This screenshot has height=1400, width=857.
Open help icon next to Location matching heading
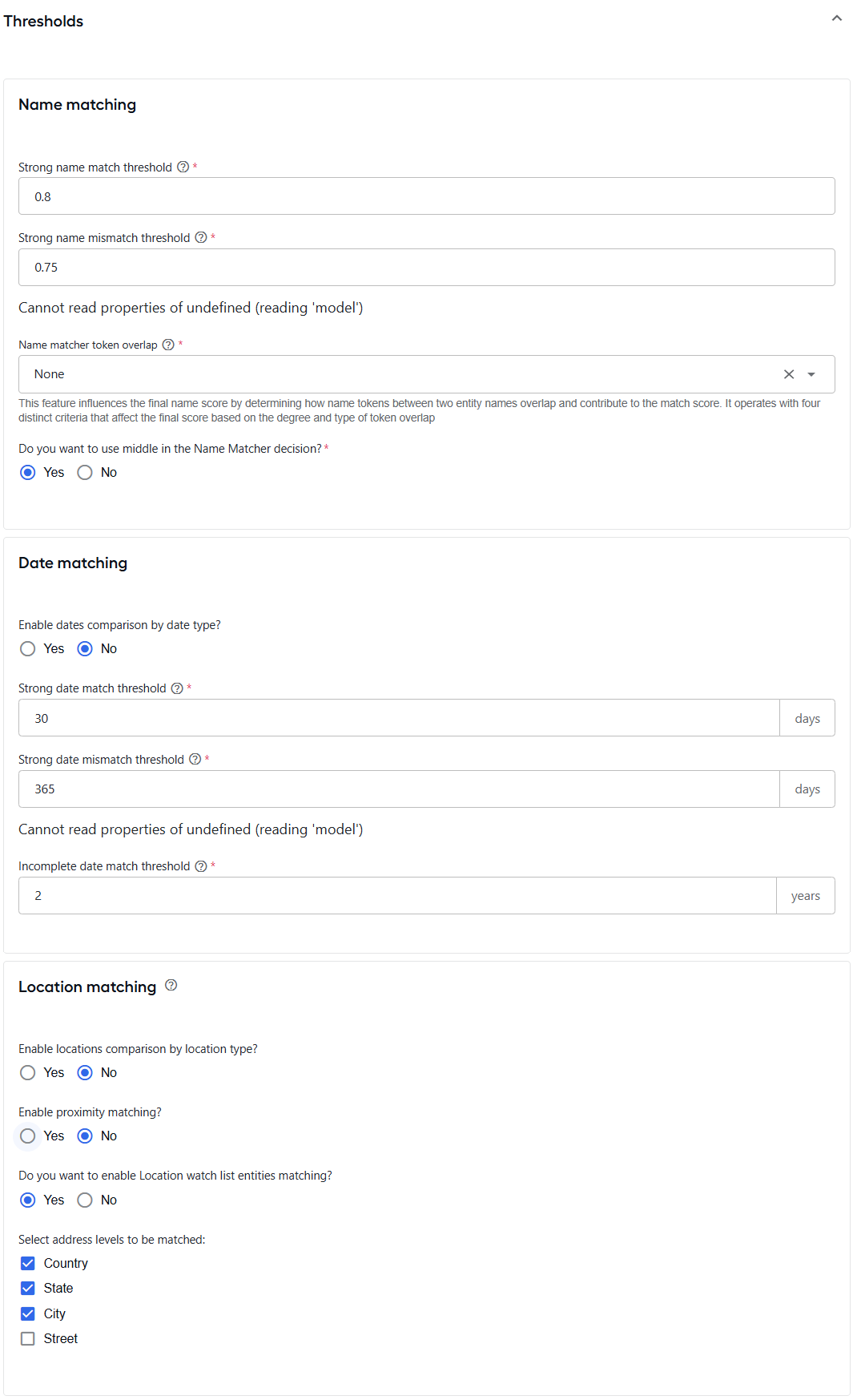click(171, 986)
